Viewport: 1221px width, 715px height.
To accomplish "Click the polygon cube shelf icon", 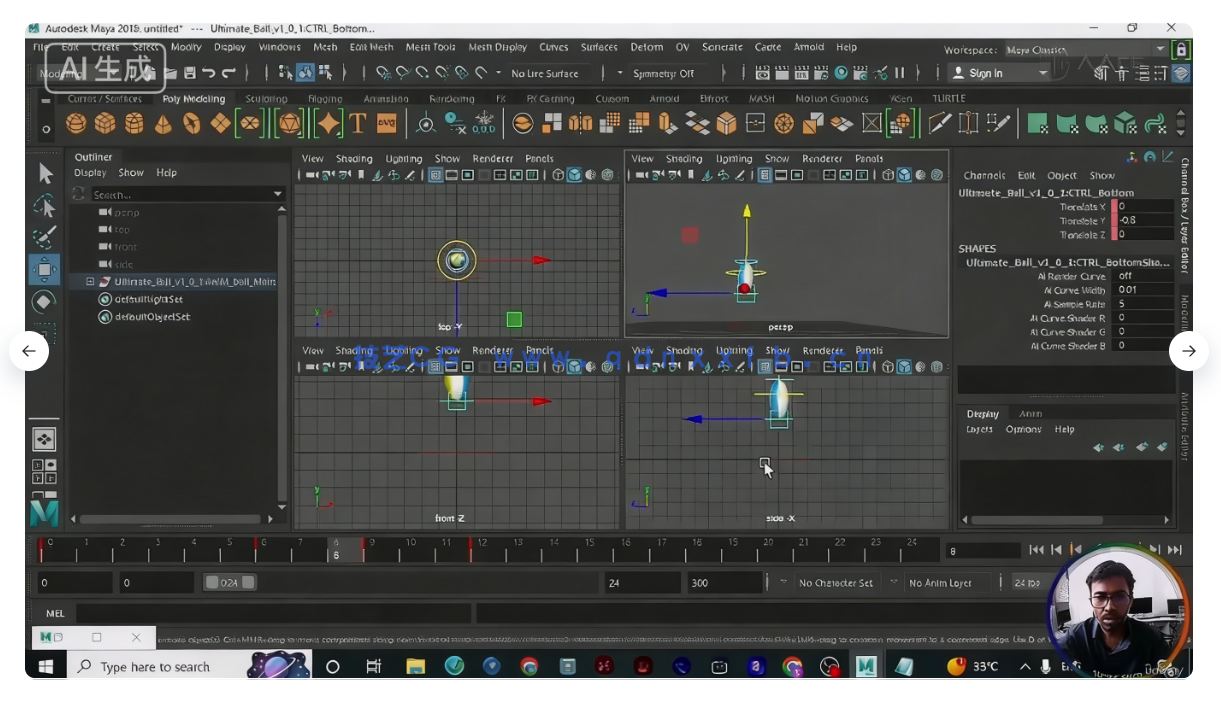I will coord(105,123).
